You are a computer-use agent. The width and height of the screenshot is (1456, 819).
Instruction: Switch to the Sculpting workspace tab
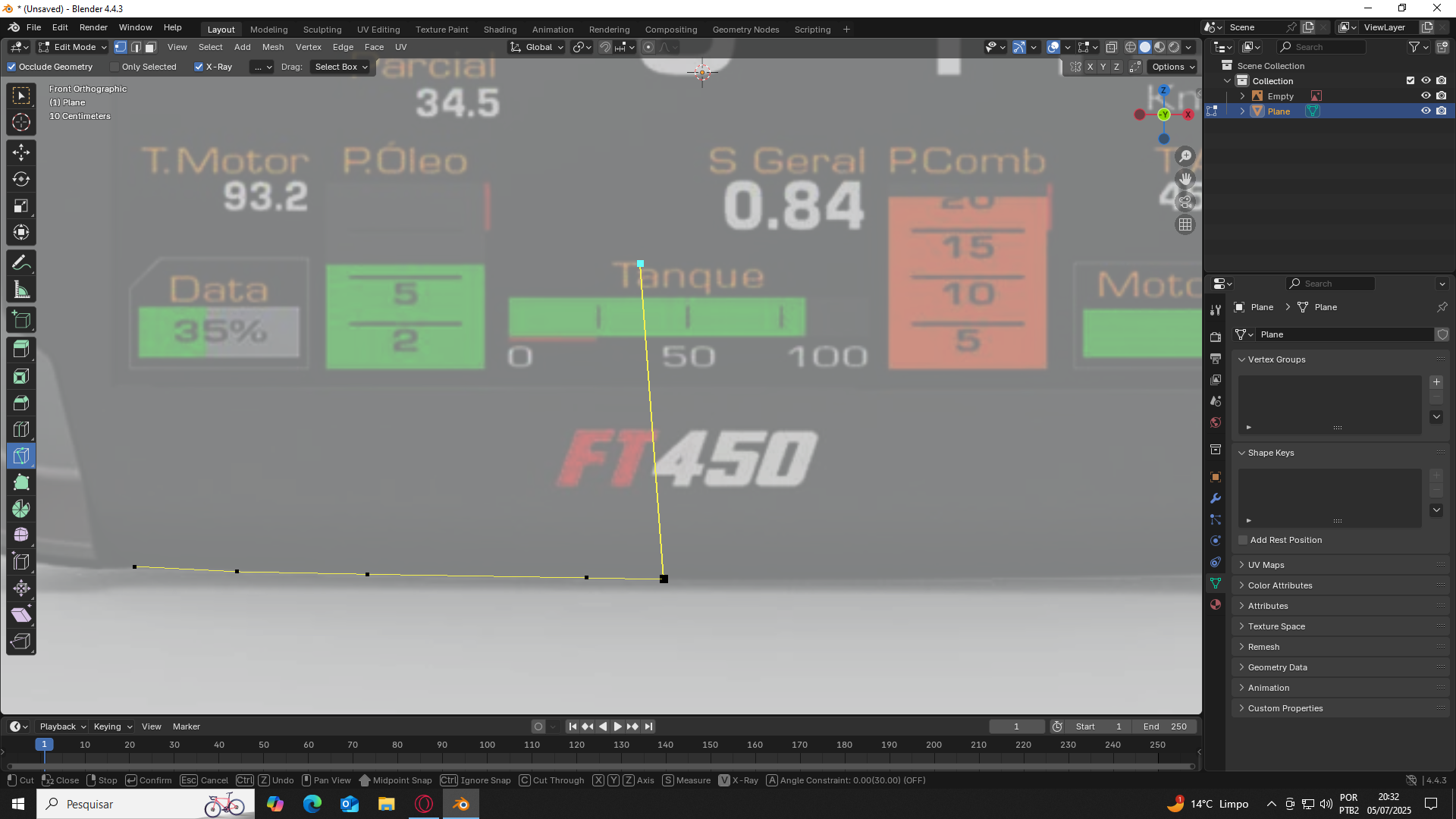(322, 30)
